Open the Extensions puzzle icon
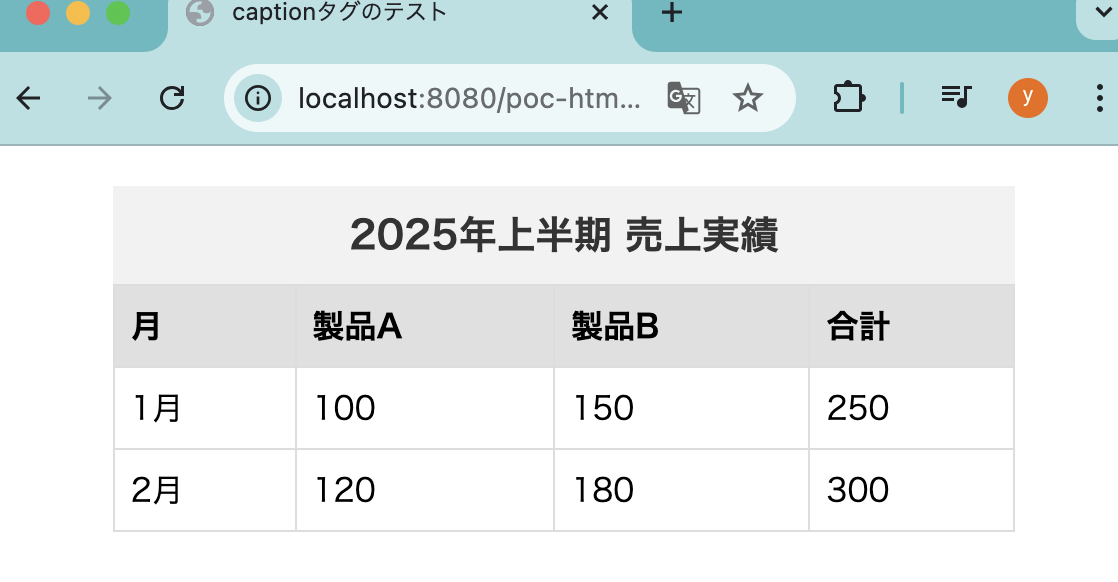 click(849, 98)
